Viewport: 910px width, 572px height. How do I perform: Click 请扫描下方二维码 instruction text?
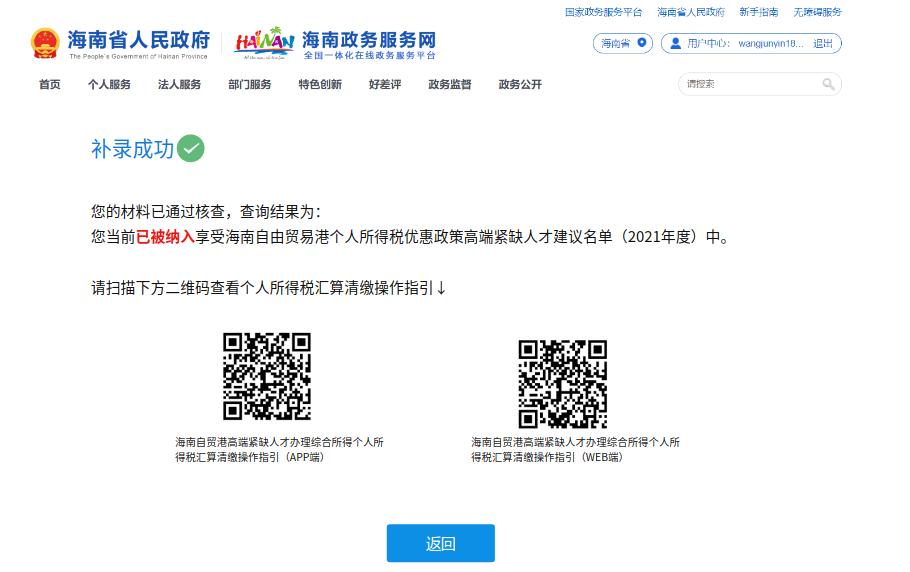pyautogui.click(x=268, y=288)
